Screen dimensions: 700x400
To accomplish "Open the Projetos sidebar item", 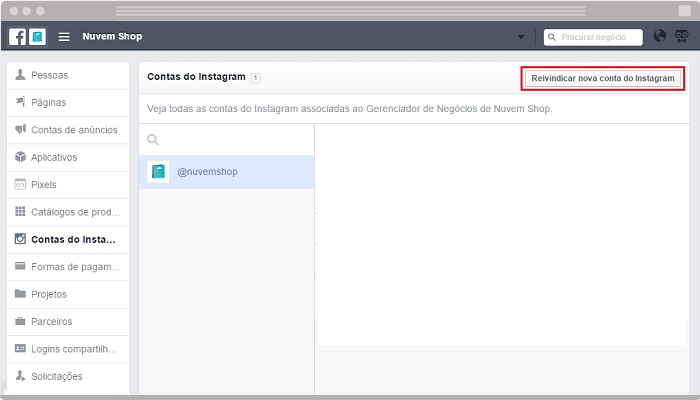I will pyautogui.click(x=68, y=294).
